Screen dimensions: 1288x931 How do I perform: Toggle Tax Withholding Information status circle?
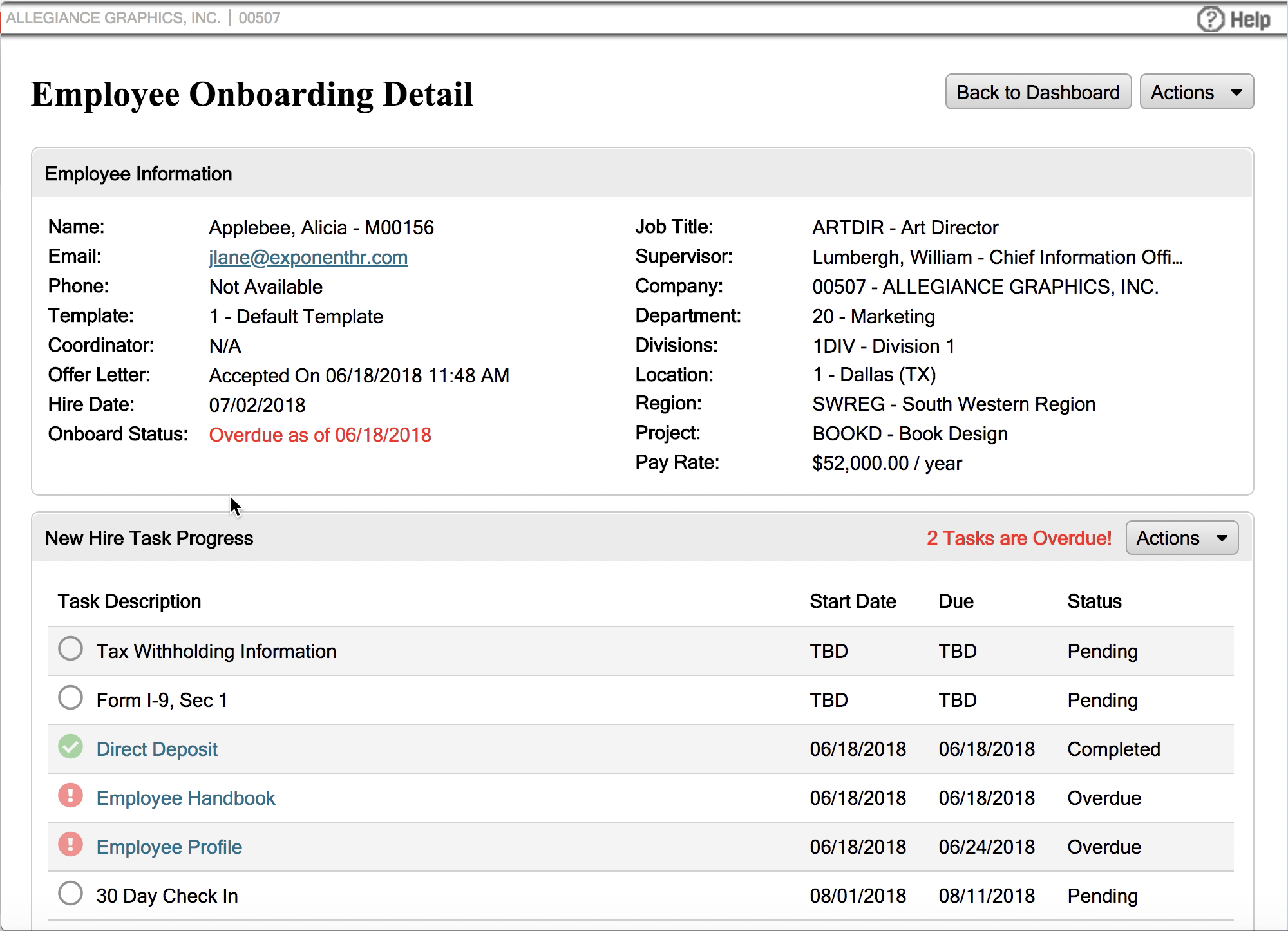(70, 649)
